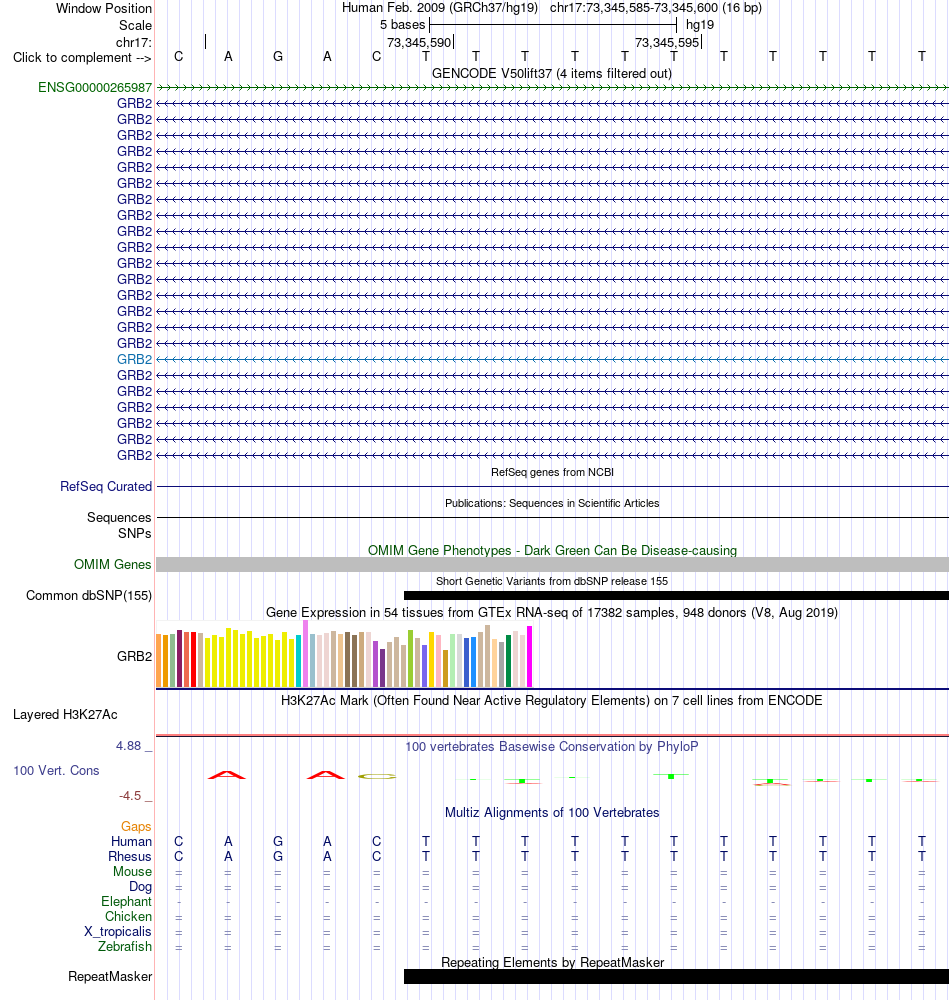The width and height of the screenshot is (950, 1000).
Task: Click the 'GENCODE V50lift37 (4 items filtered out)' title
Action: (x=552, y=74)
